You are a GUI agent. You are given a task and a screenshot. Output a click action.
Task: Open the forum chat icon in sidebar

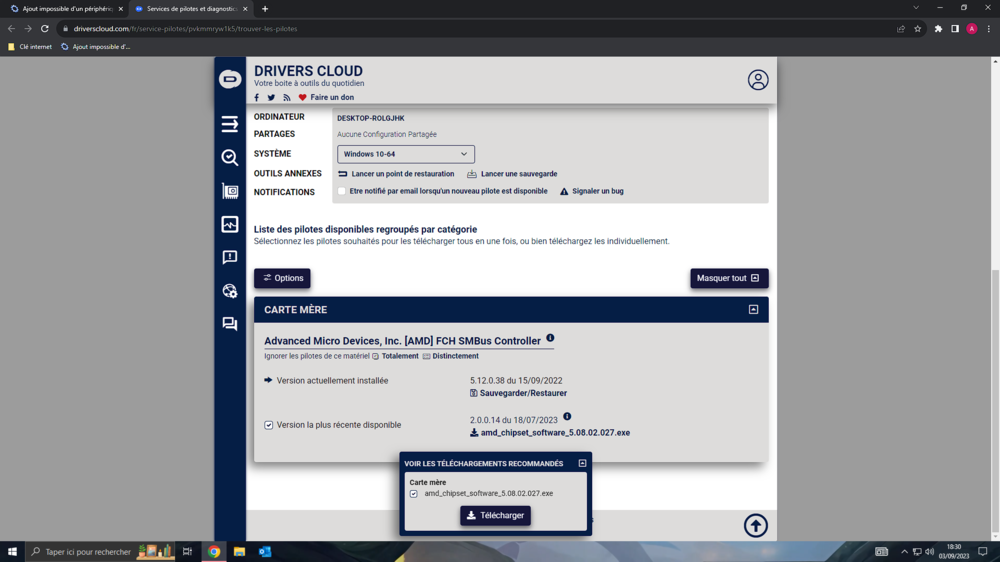coord(230,324)
